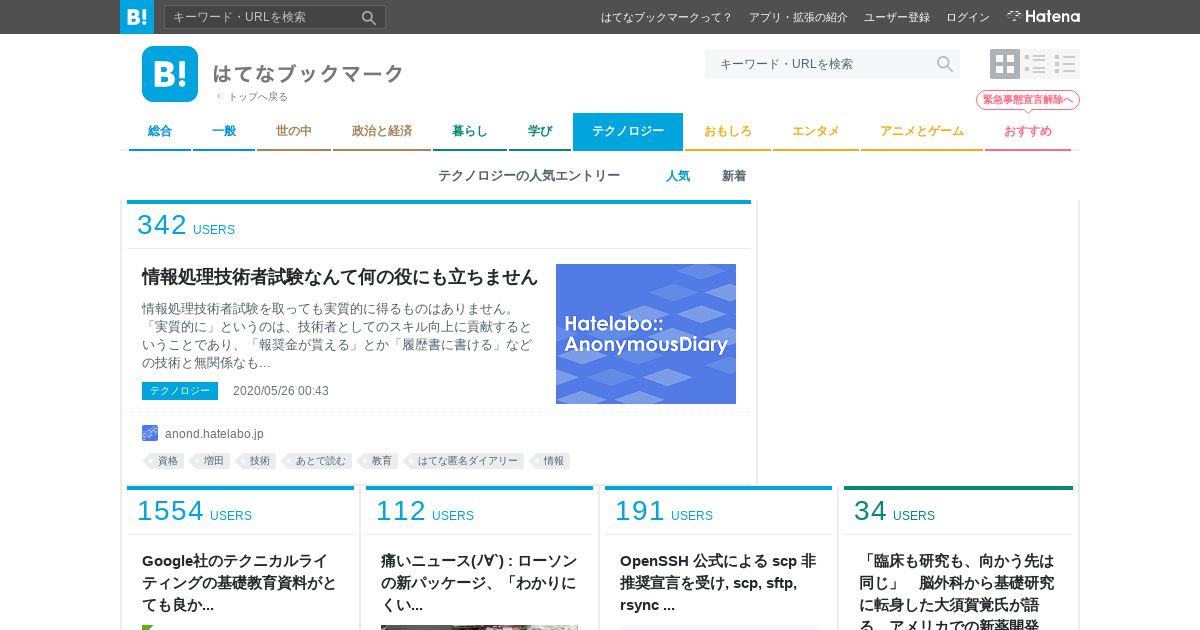
Task: Open the OpenSSH scp 非推奨宣言 article
Action: pyautogui.click(x=718, y=583)
